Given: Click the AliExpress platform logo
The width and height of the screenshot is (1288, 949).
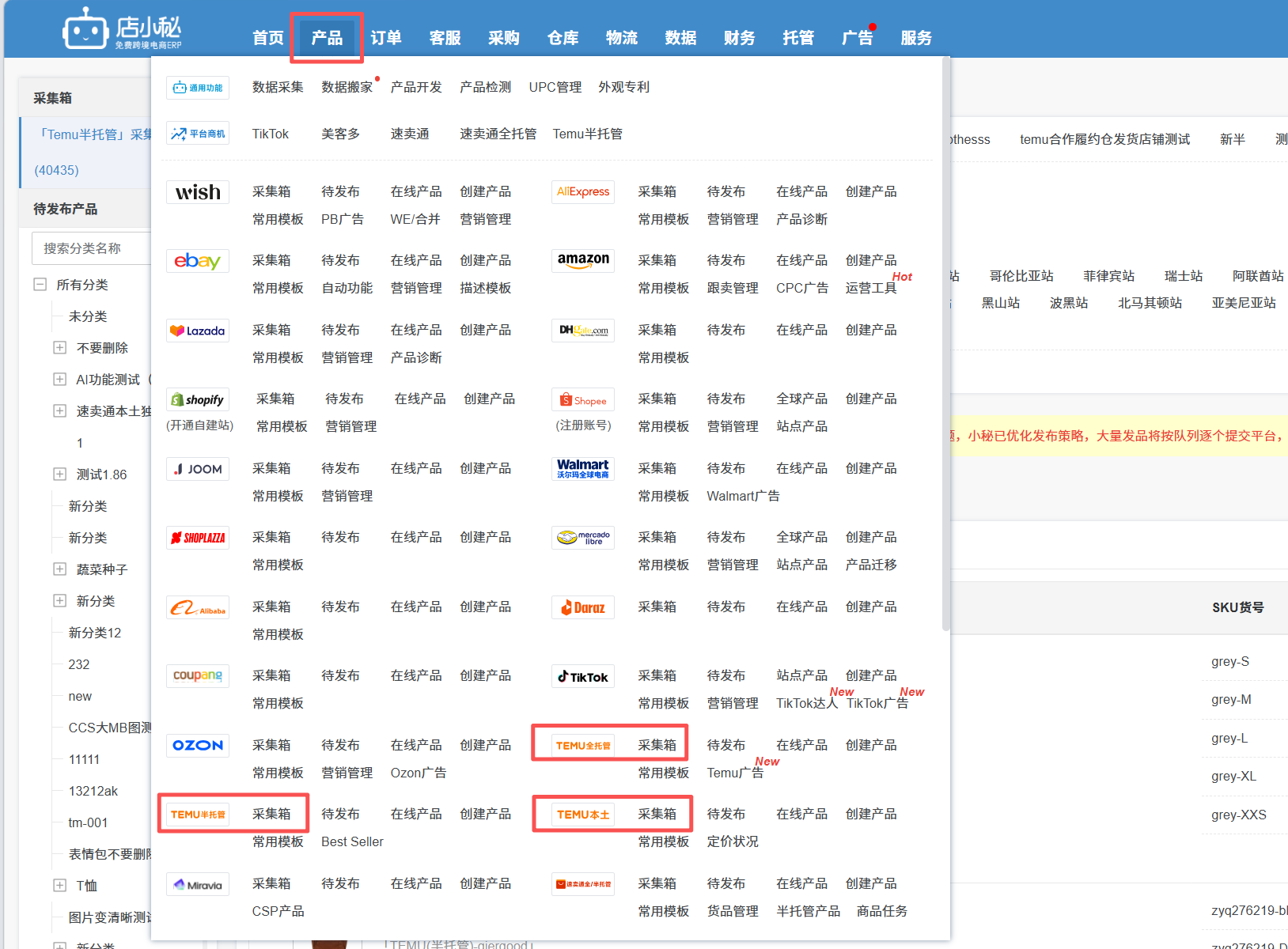Looking at the screenshot, I should click(x=583, y=192).
